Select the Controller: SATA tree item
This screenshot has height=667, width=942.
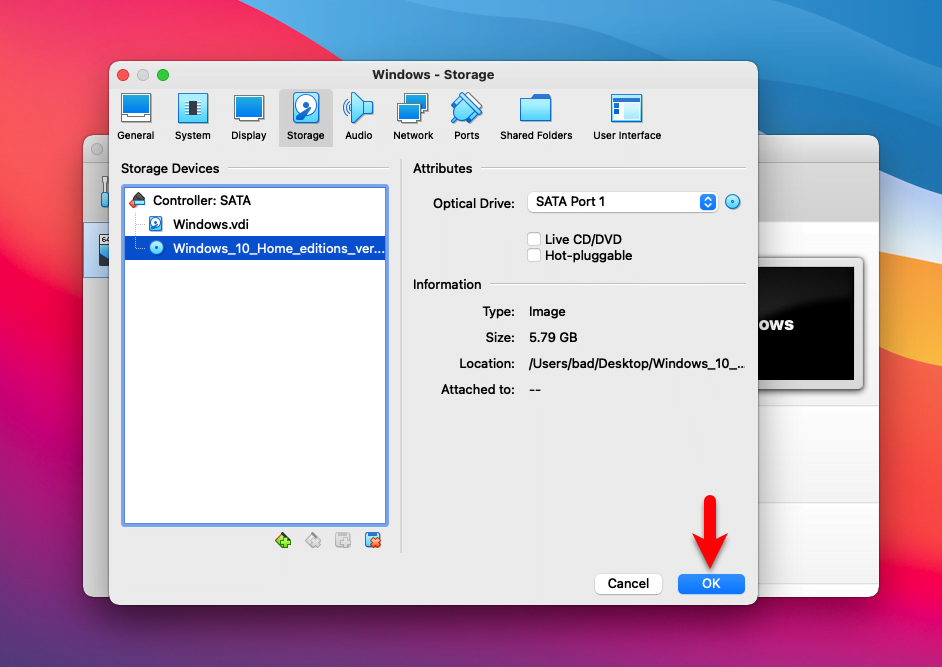click(x=255, y=200)
